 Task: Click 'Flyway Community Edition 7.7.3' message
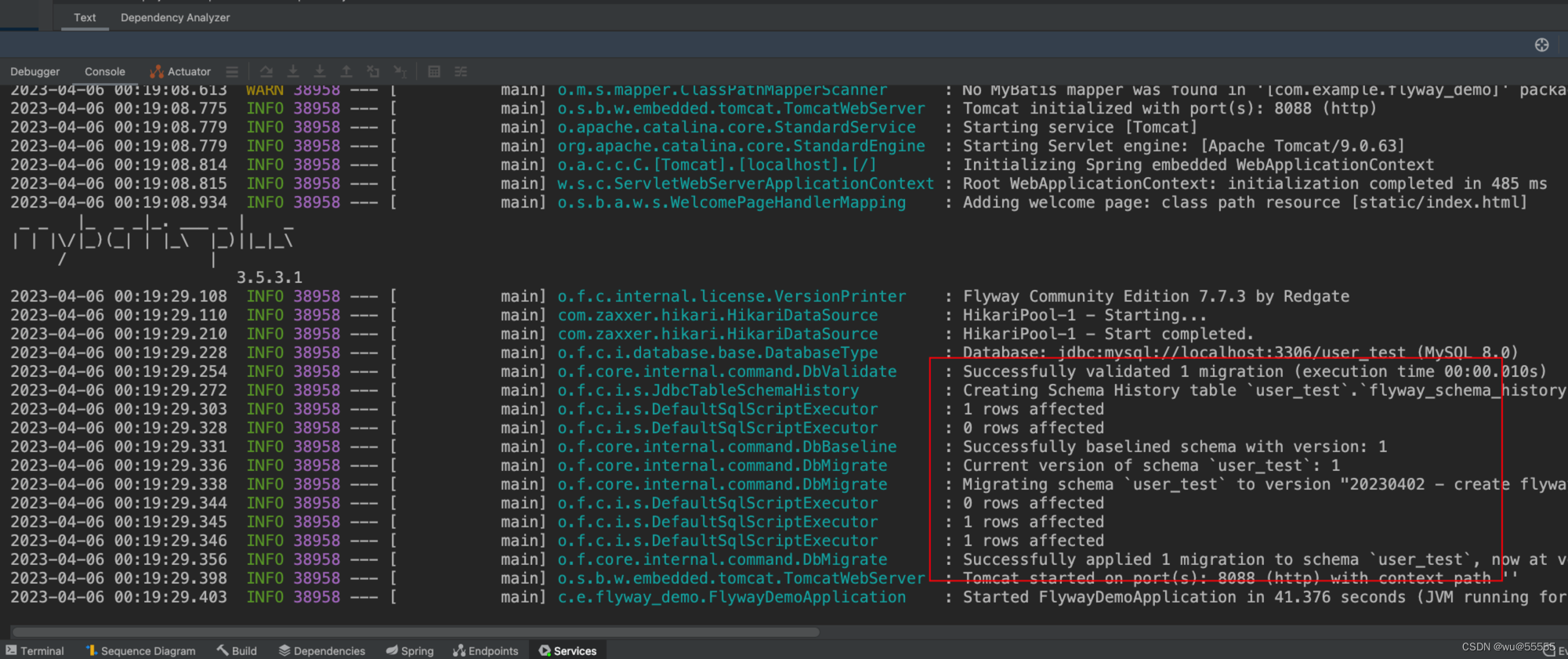coord(1156,296)
